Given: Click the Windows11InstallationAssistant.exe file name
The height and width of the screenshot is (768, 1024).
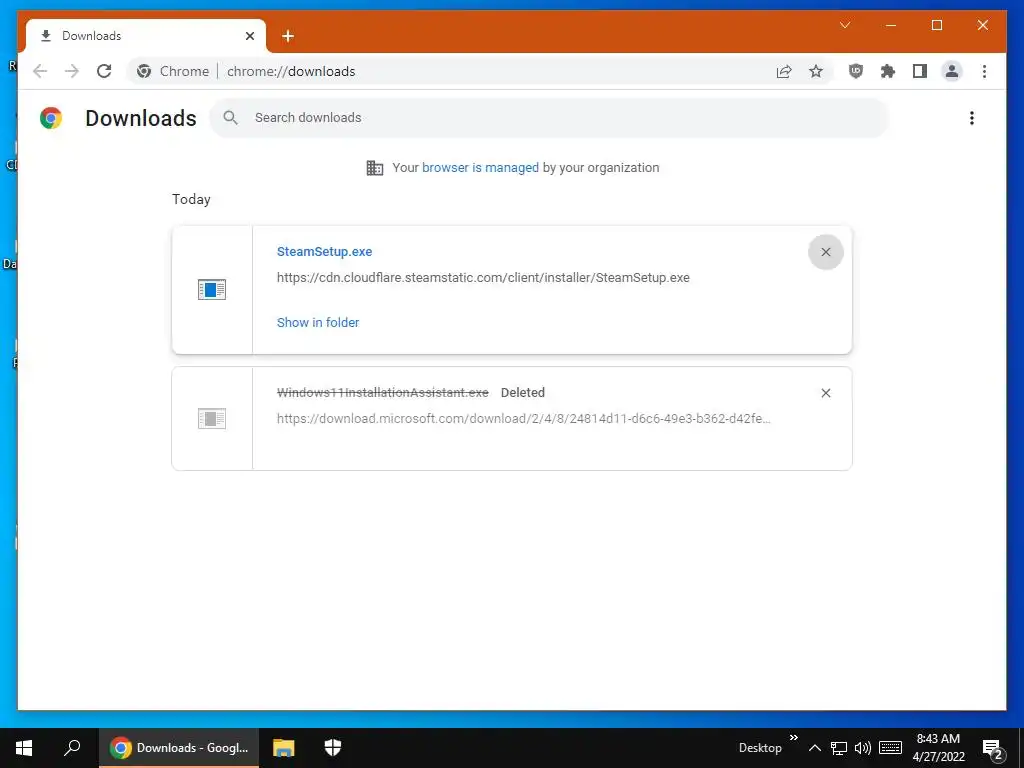Looking at the screenshot, I should point(383,392).
